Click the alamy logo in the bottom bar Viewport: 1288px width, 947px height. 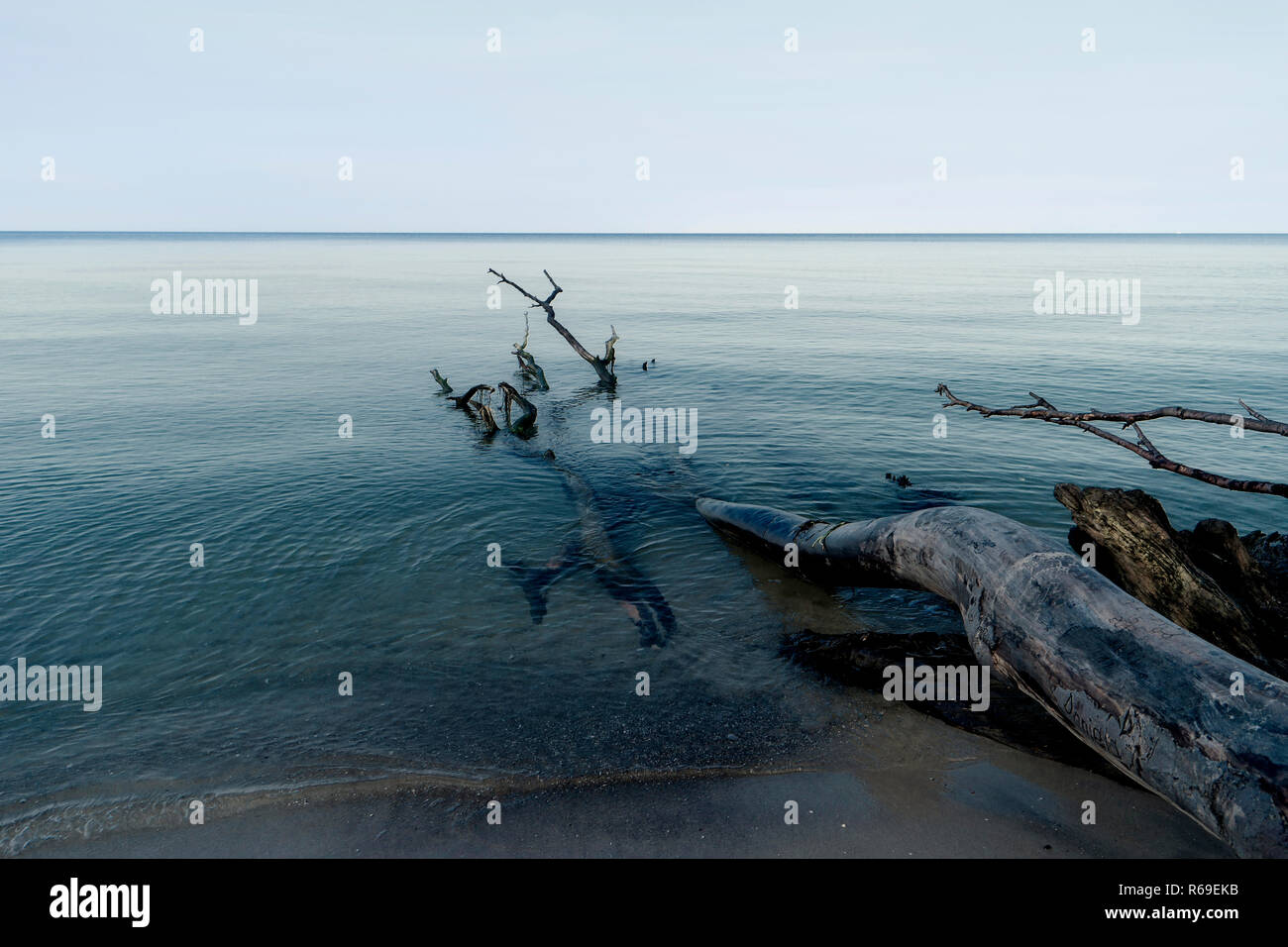point(100,903)
